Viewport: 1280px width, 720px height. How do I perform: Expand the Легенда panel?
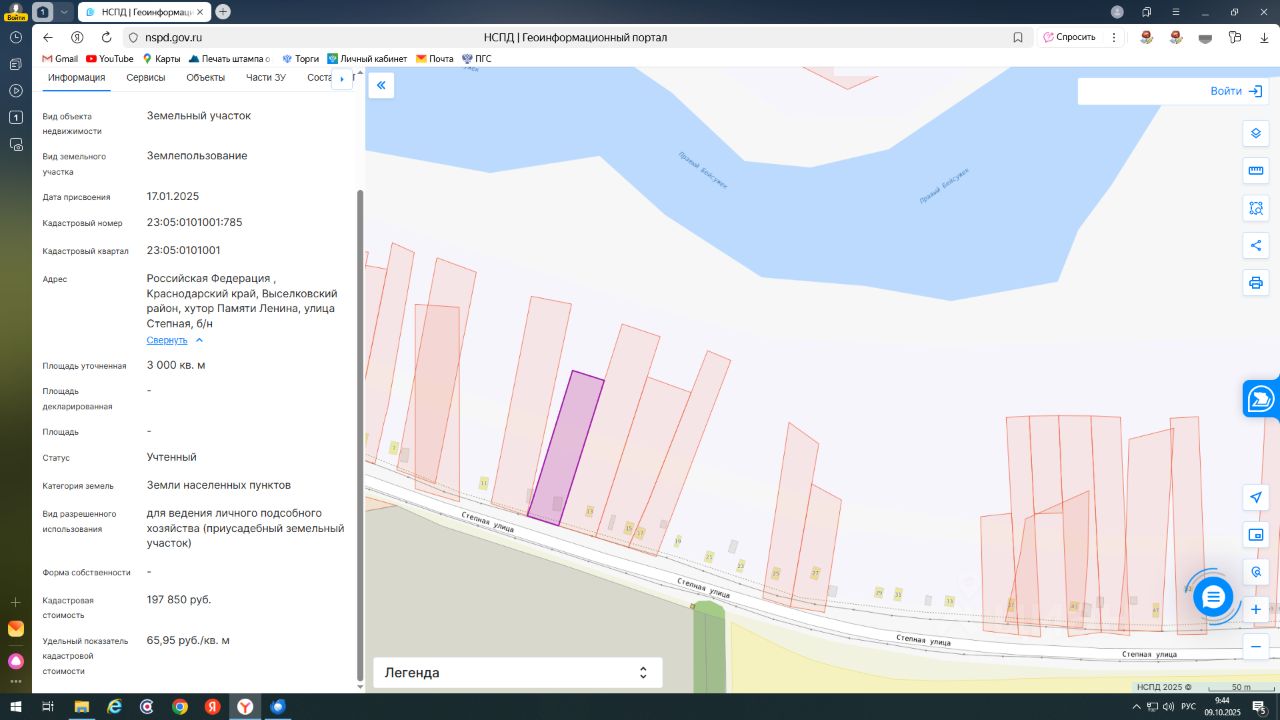(x=518, y=673)
